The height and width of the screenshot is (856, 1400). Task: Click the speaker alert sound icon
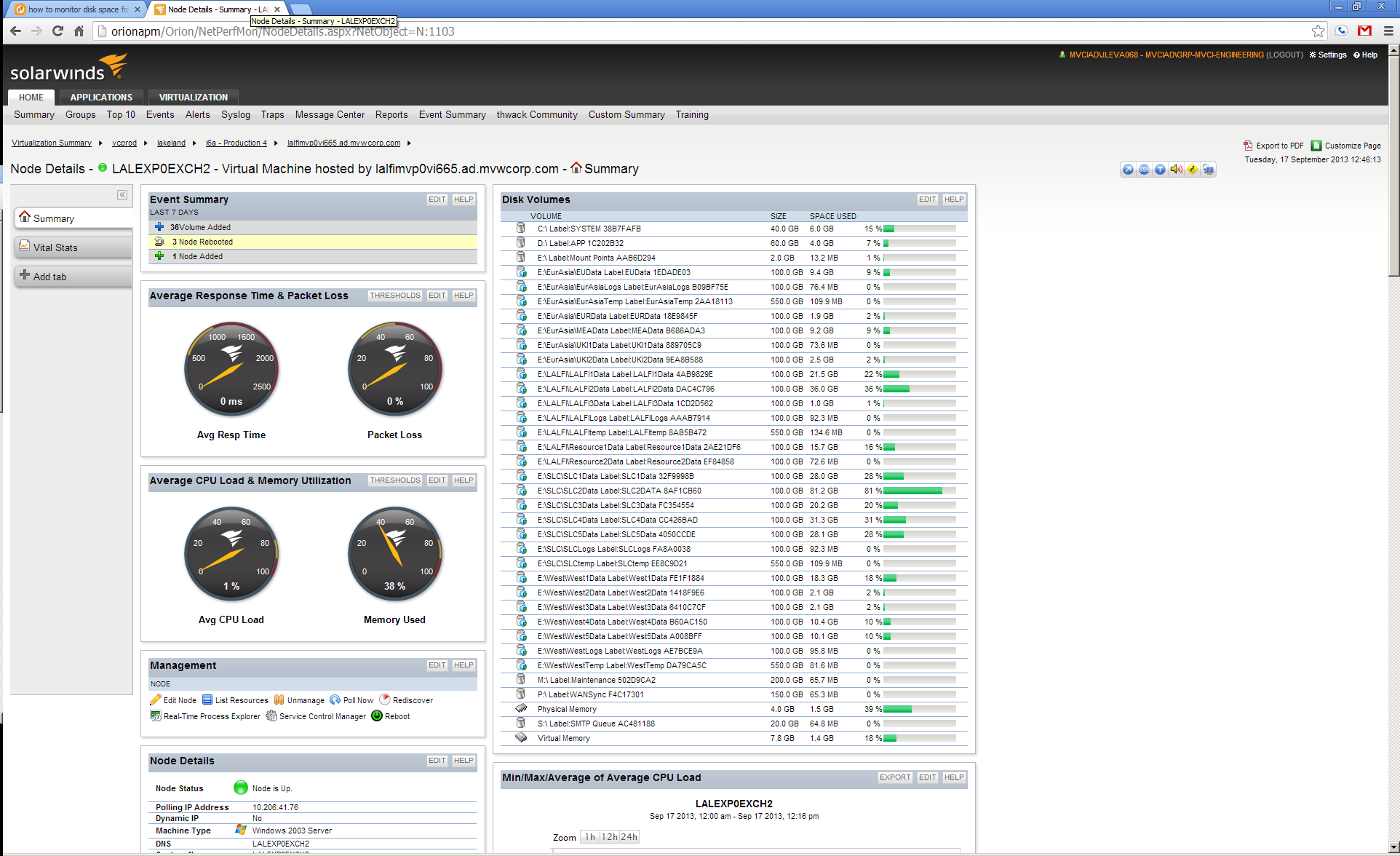coord(1176,170)
